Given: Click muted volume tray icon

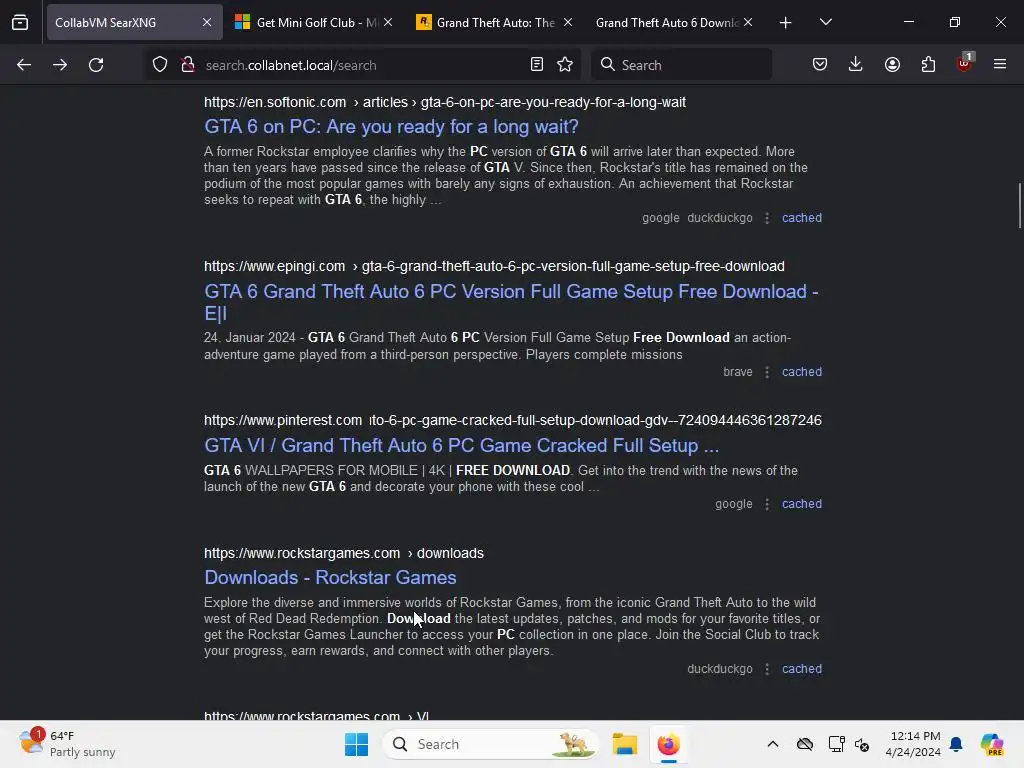Looking at the screenshot, I should point(862,744).
